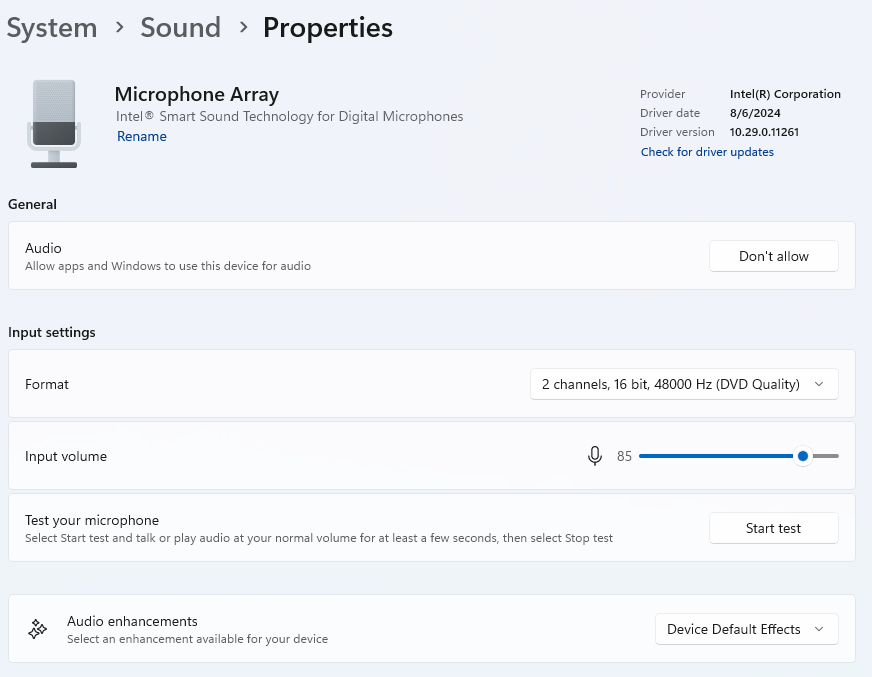Click the Microphone Array device image
This screenshot has height=677, width=872.
(54, 123)
